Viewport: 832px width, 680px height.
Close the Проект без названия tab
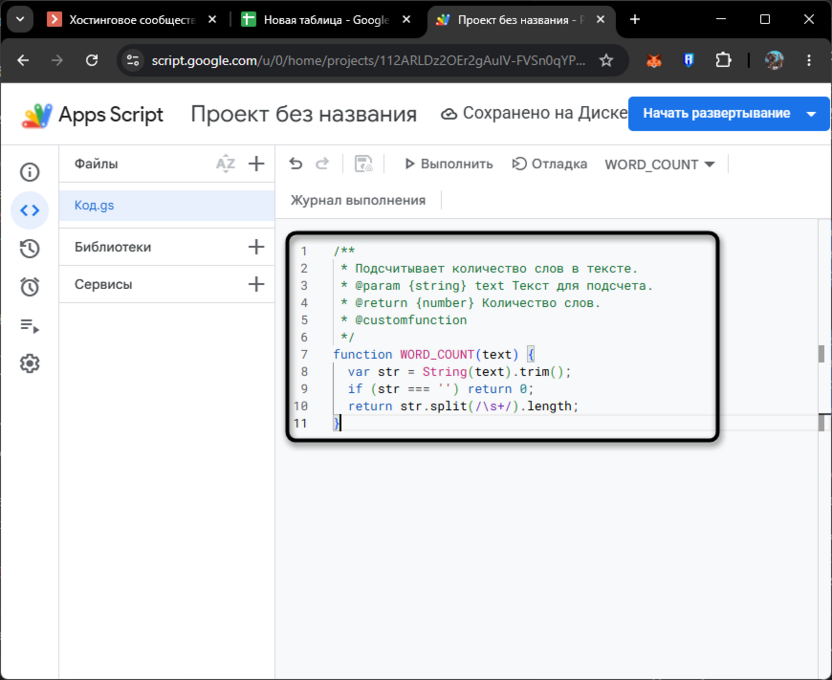pyautogui.click(x=601, y=20)
